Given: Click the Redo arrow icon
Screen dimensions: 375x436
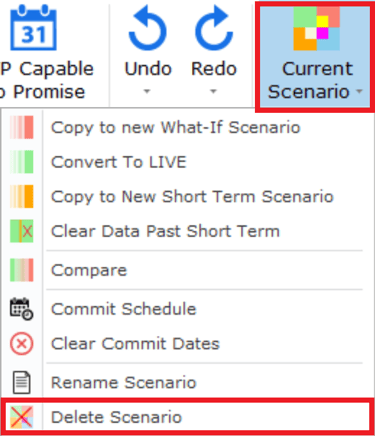Looking at the screenshot, I should coord(214,27).
